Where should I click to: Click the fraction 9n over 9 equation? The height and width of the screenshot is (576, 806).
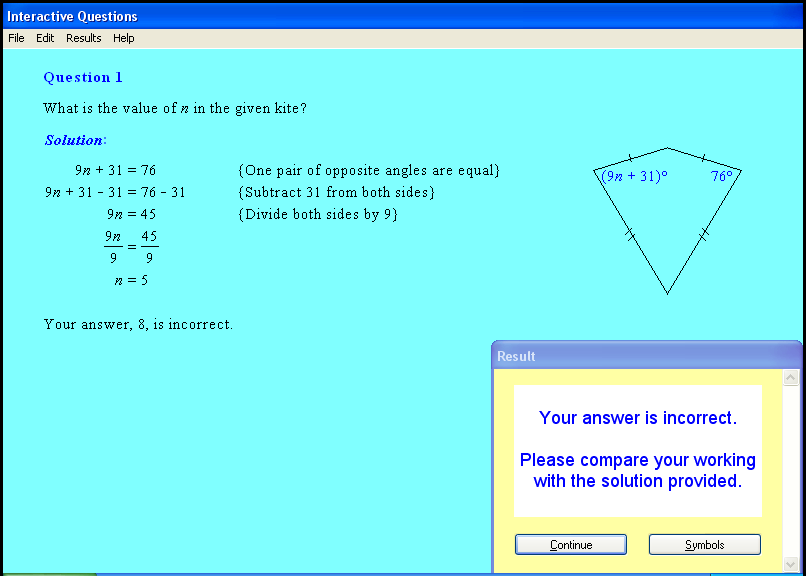point(131,247)
